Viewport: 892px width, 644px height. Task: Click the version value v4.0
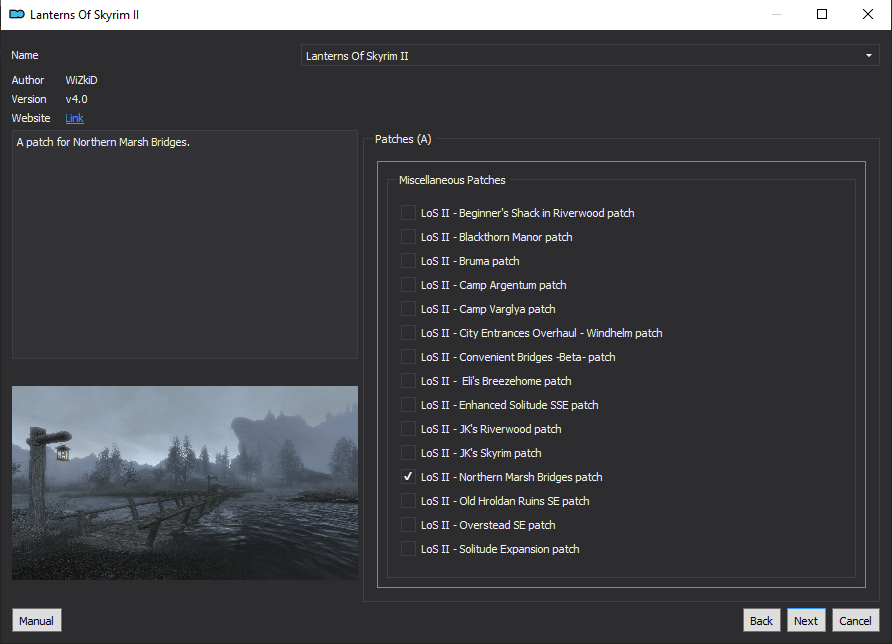click(x=76, y=99)
